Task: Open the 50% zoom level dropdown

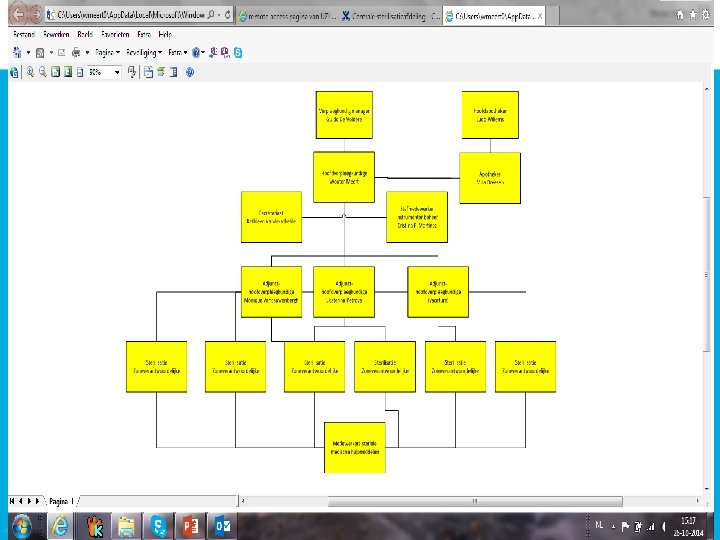Action: point(117,73)
